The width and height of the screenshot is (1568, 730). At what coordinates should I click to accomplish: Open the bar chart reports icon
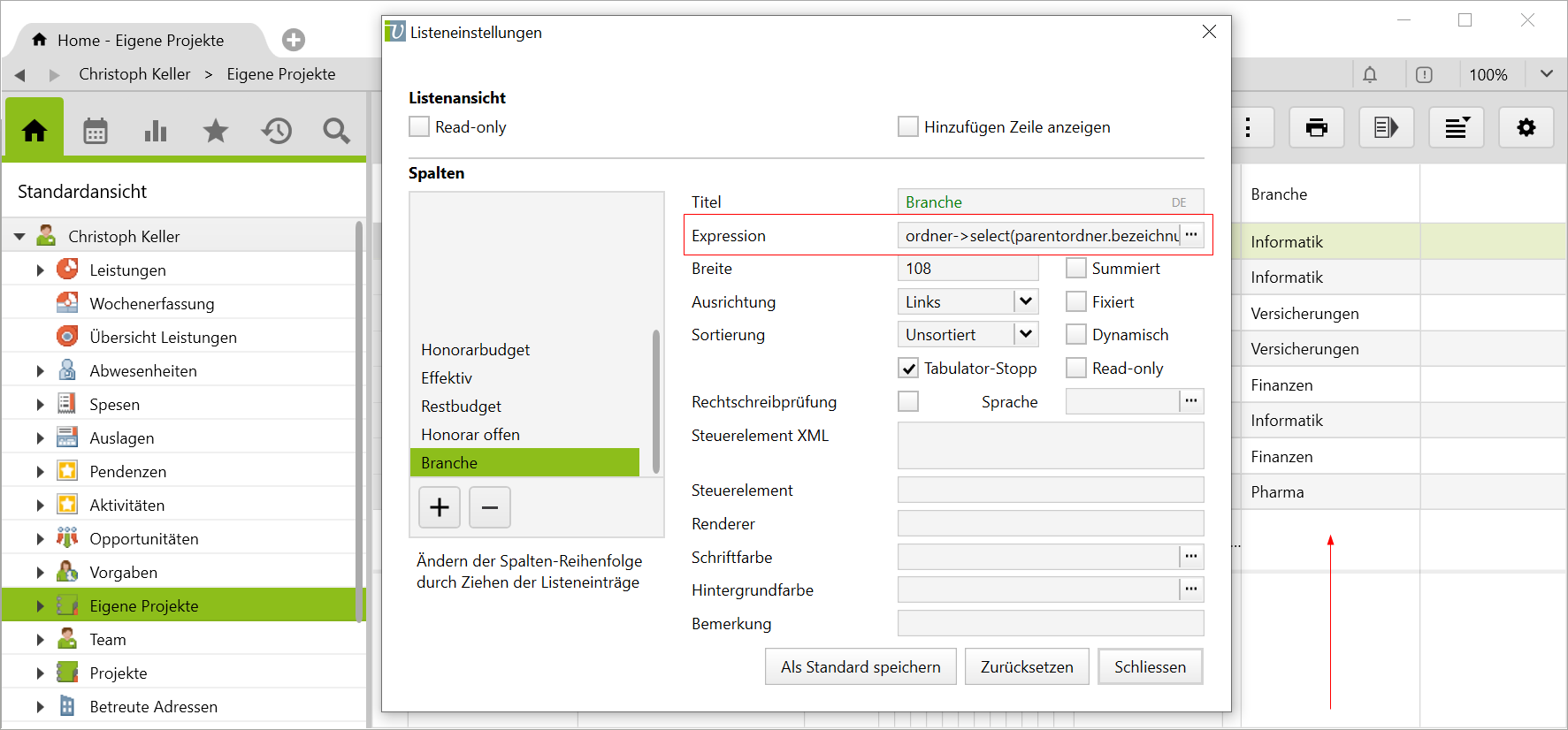click(x=156, y=132)
